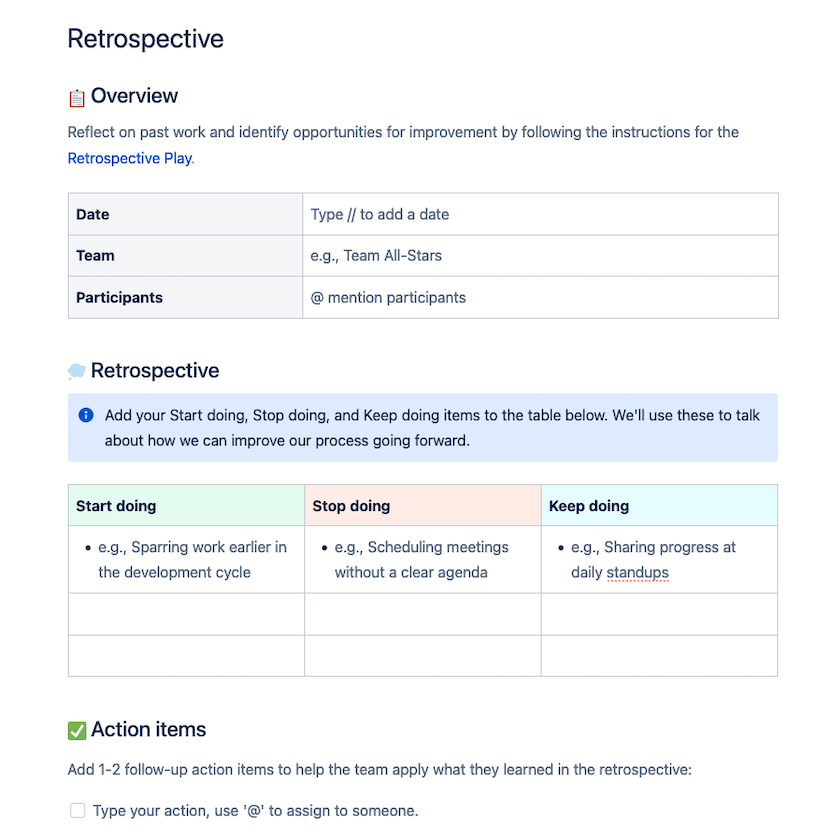Screen dimensions: 838x834
Task: Select the teal Keep doing header cell
Action: coord(659,506)
